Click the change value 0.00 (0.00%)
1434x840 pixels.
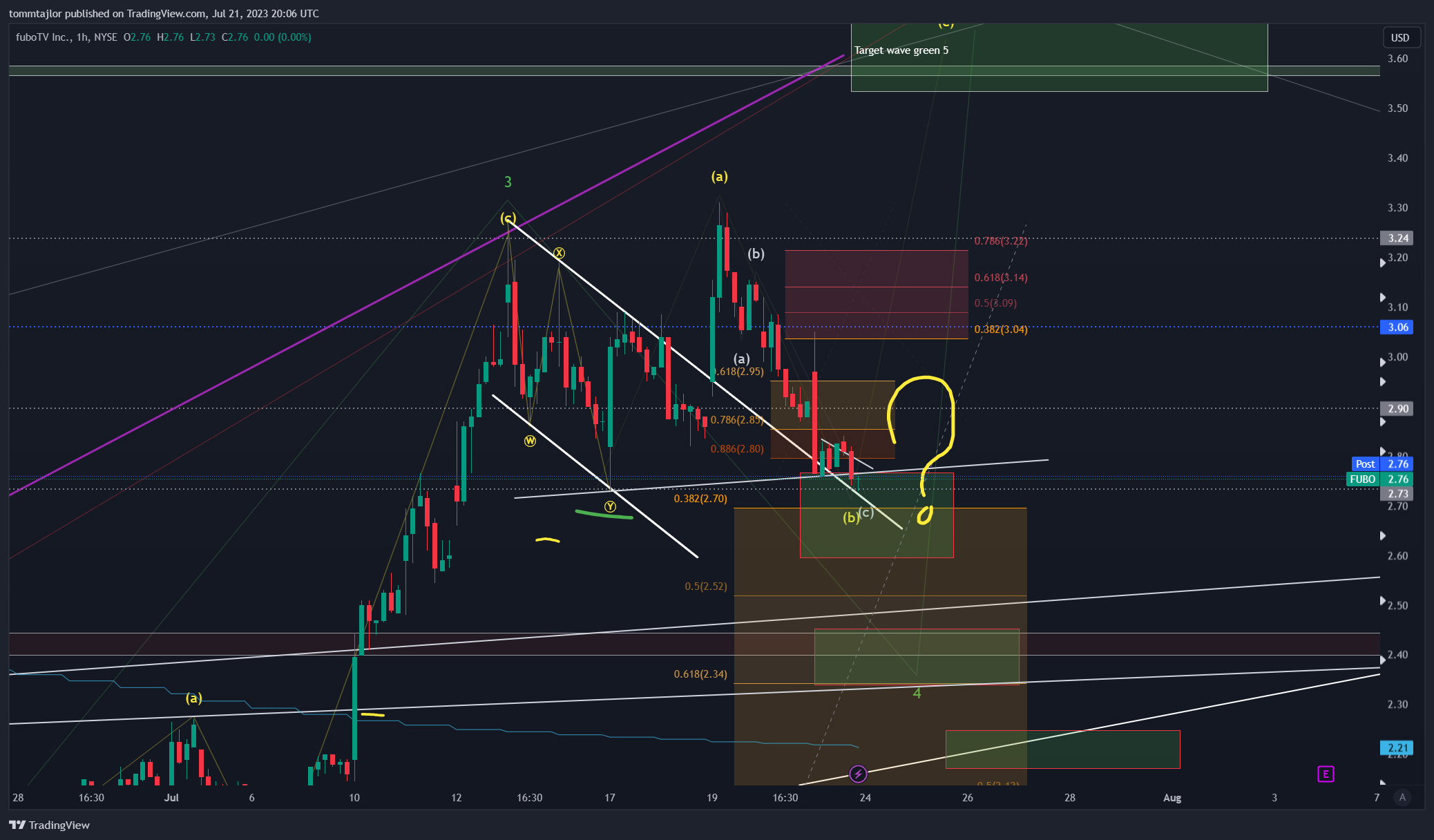coord(283,37)
